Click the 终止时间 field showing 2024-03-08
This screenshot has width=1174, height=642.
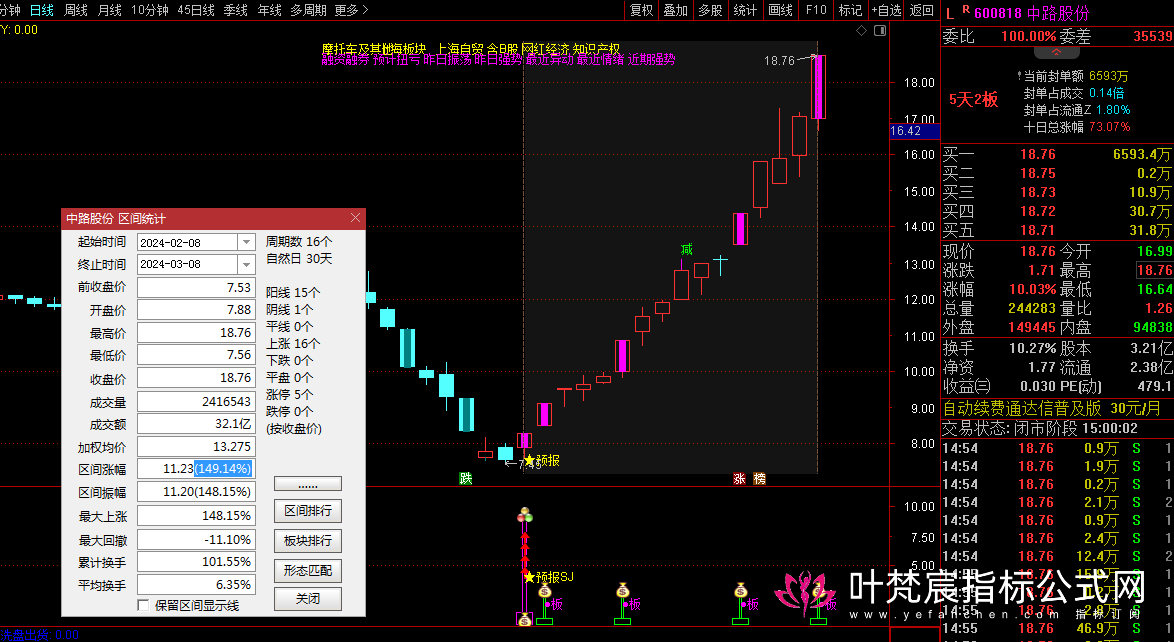pos(196,264)
